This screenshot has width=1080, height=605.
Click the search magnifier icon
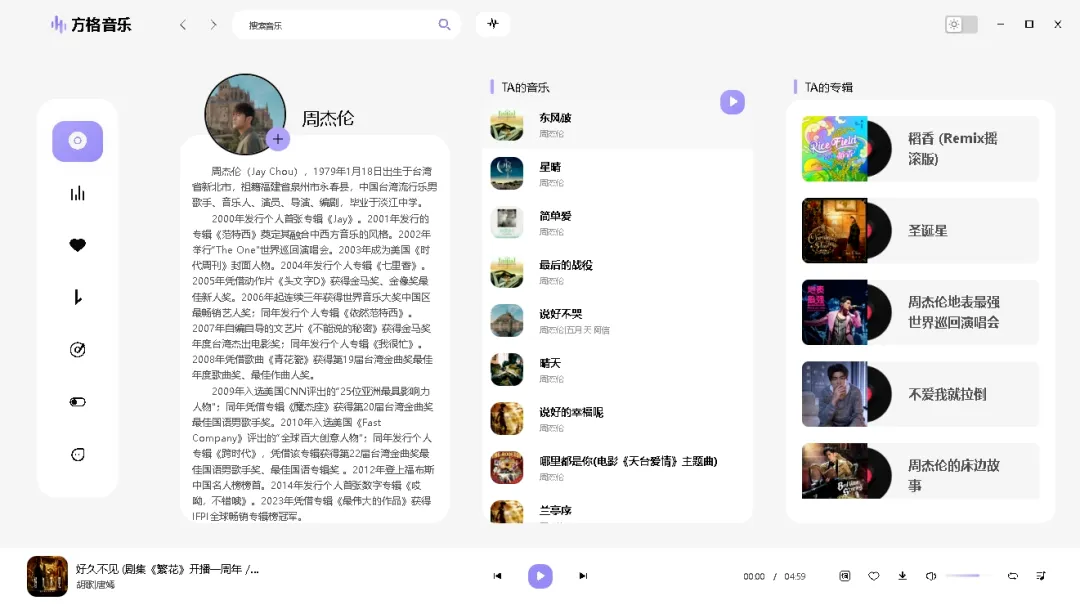click(x=444, y=25)
